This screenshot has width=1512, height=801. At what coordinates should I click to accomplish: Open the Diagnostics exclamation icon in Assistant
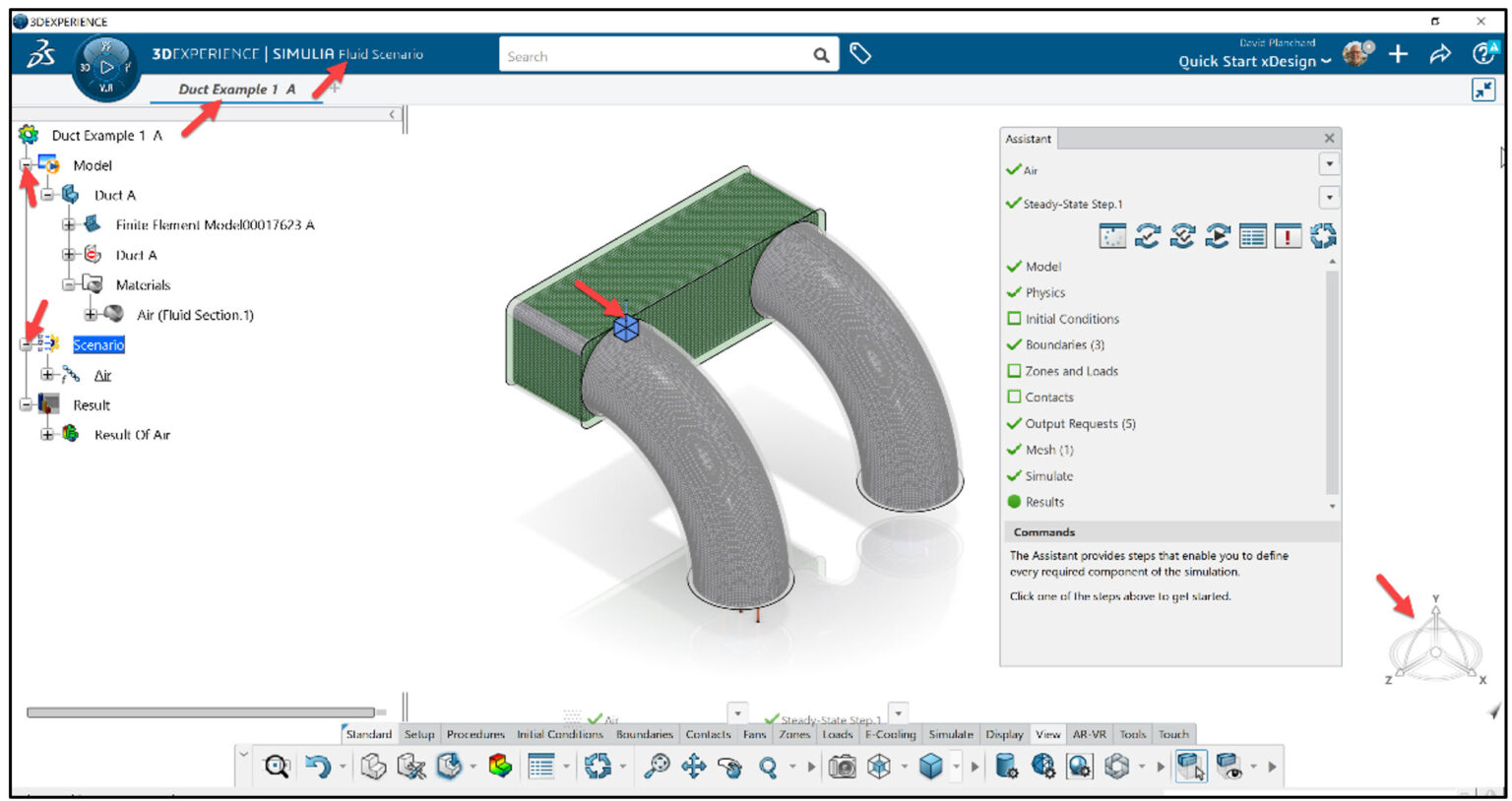point(1287,236)
